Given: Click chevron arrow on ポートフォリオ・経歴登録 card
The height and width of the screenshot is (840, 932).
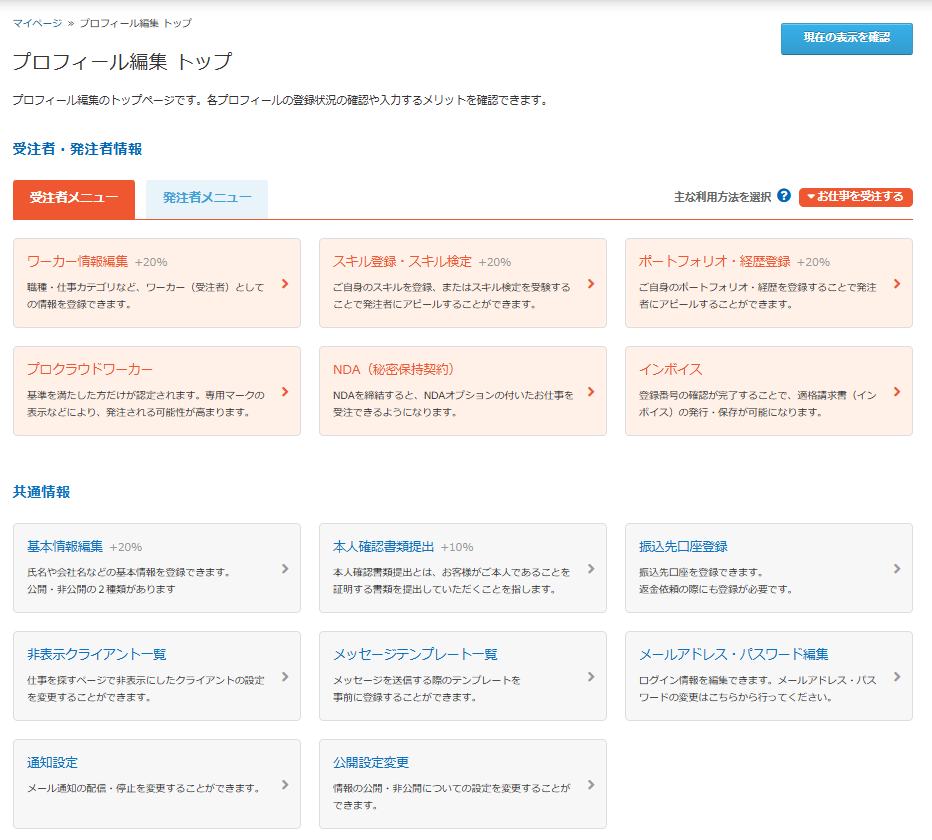Looking at the screenshot, I should click(897, 284).
